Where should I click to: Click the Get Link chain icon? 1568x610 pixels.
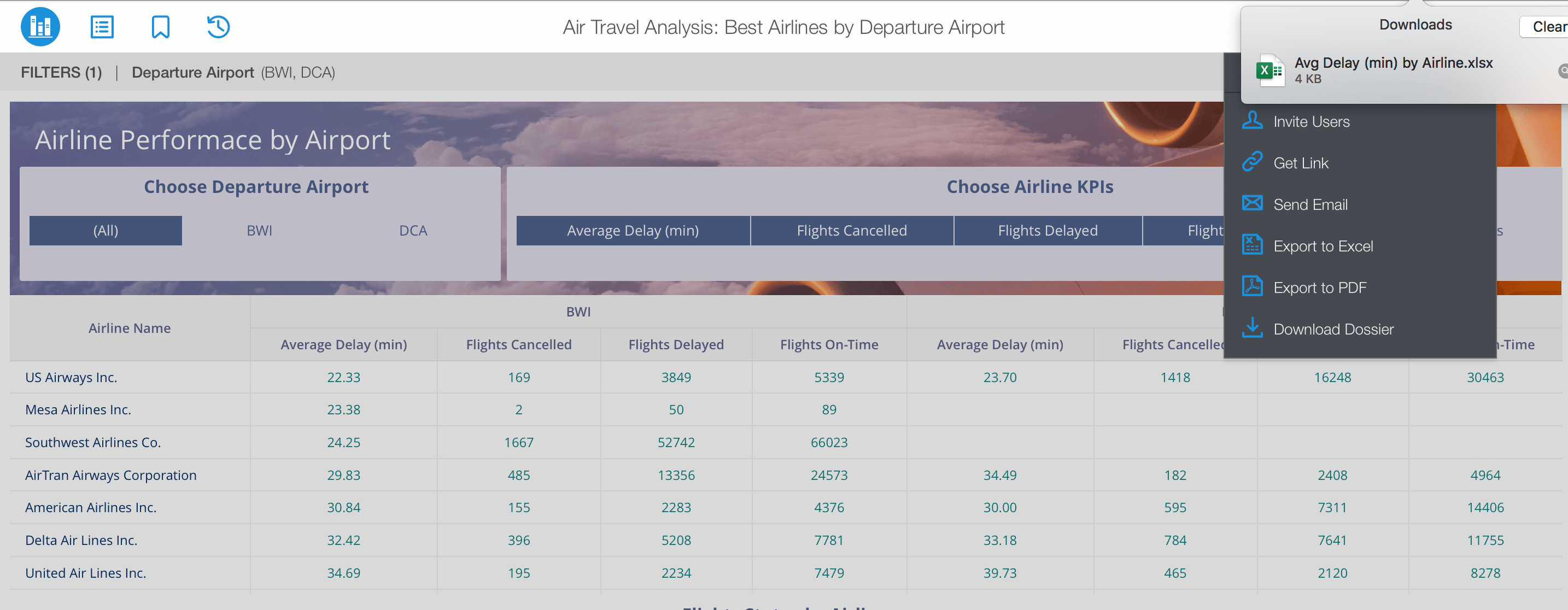pyautogui.click(x=1252, y=162)
